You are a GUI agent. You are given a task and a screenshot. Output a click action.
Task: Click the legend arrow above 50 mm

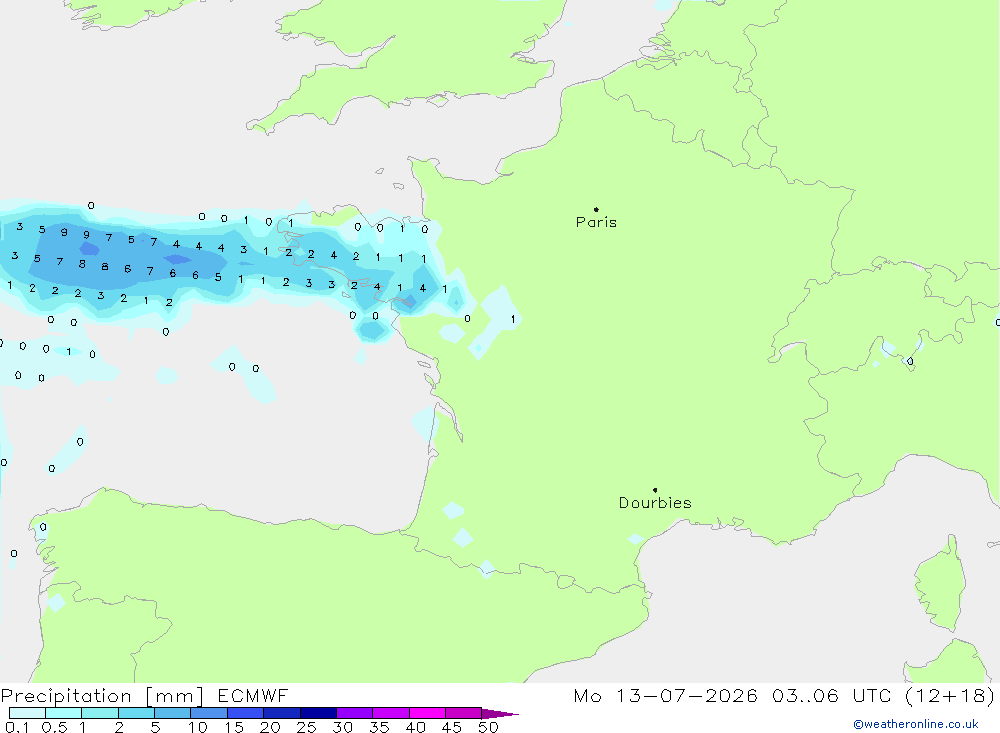pyautogui.click(x=500, y=714)
